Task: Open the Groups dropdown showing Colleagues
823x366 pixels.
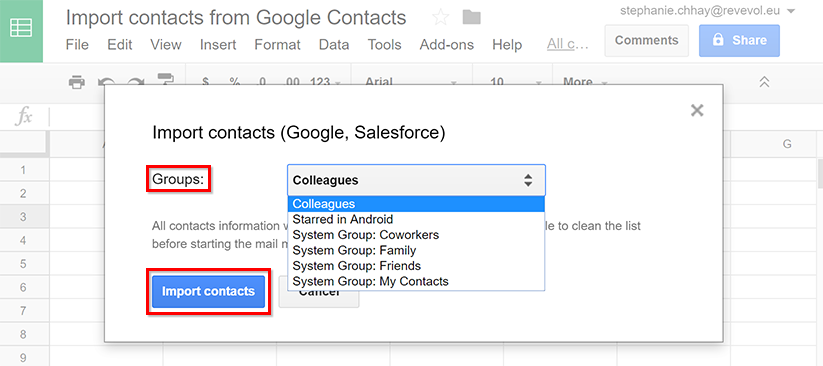Action: [x=416, y=180]
